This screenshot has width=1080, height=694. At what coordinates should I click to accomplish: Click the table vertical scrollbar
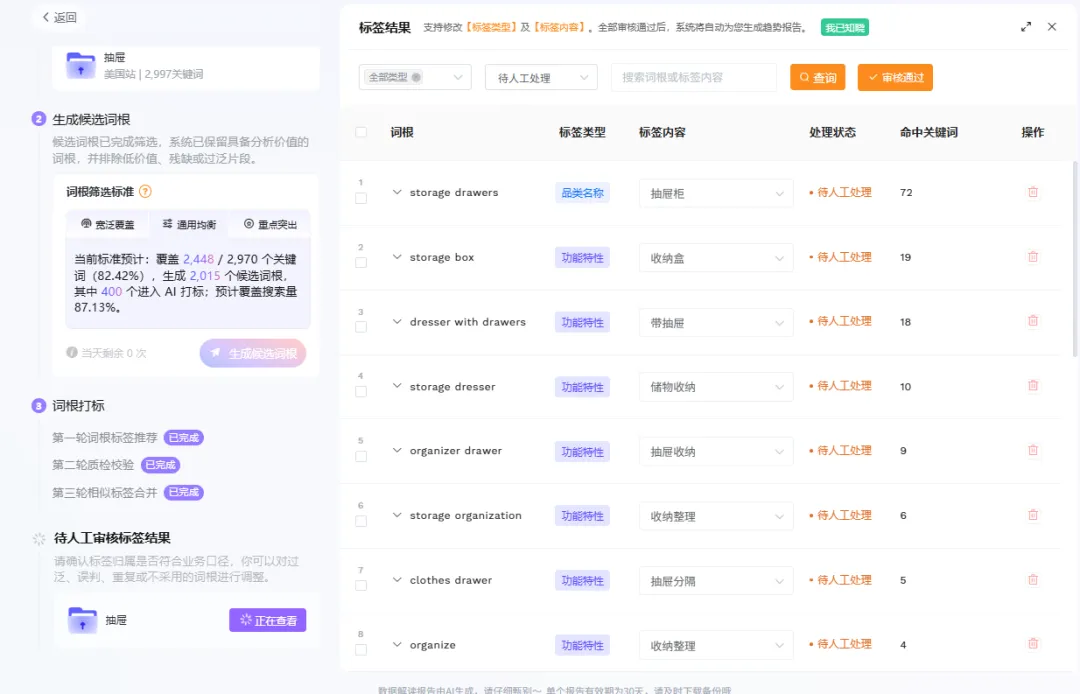click(x=1075, y=260)
